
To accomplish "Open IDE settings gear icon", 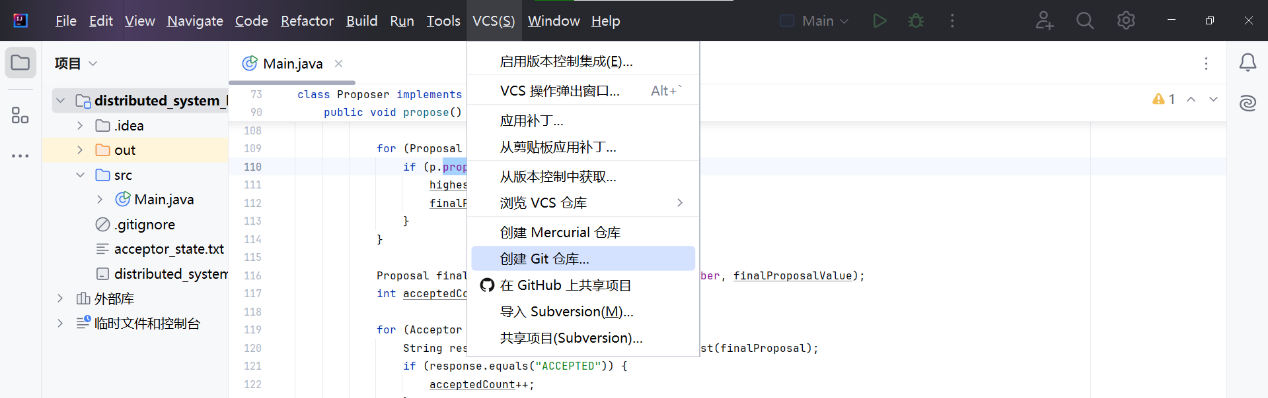I will [x=1126, y=20].
